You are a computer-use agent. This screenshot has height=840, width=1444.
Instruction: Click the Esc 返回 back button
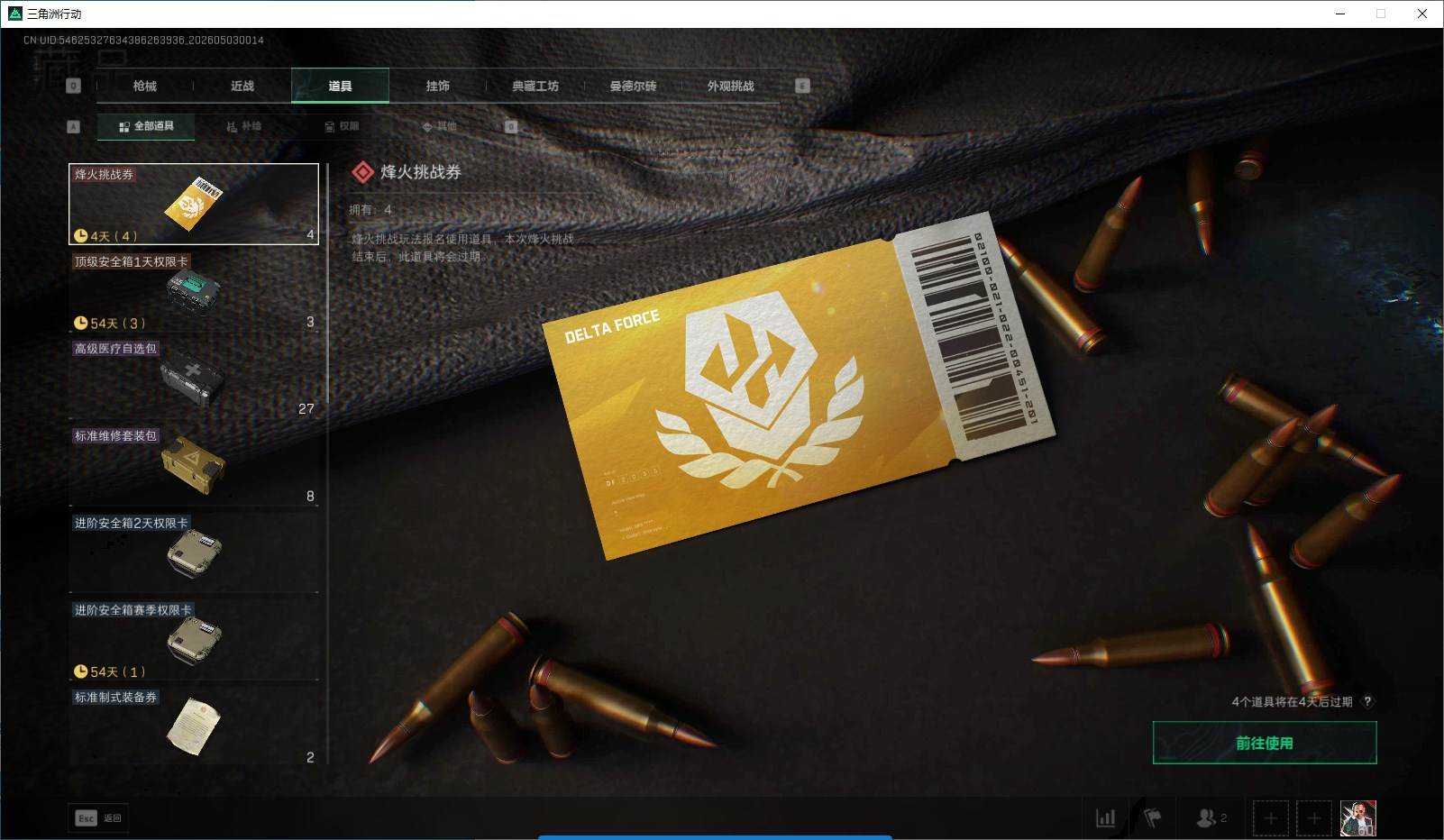[x=97, y=817]
